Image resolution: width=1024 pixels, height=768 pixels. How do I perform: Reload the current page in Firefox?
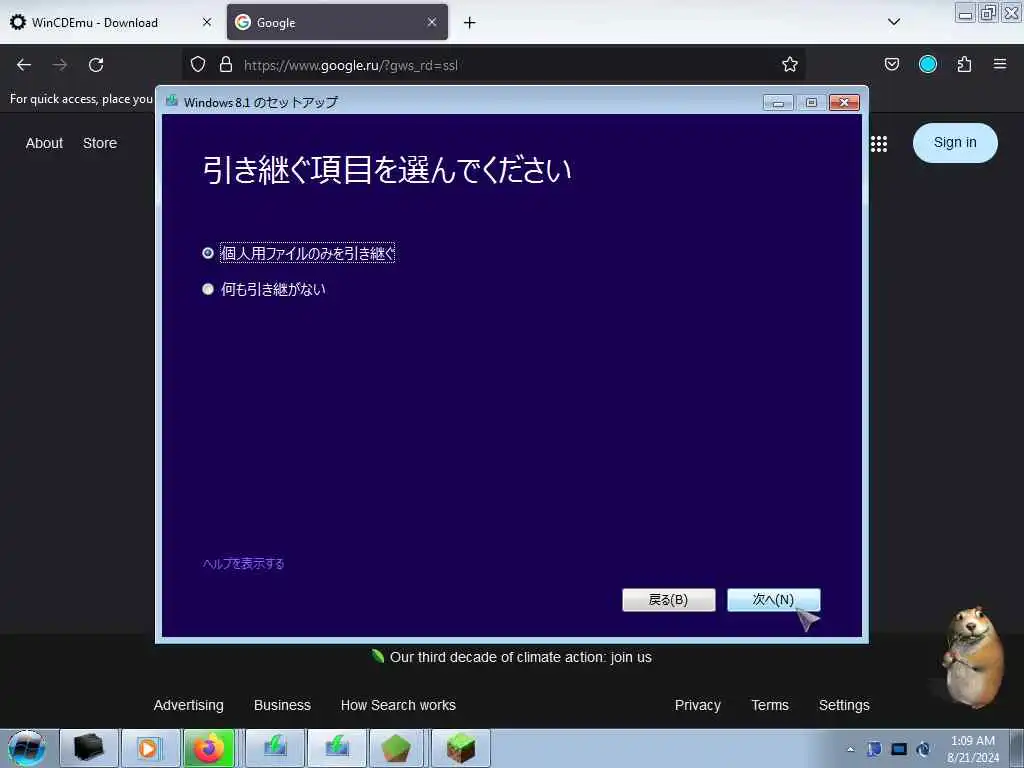pyautogui.click(x=96, y=65)
